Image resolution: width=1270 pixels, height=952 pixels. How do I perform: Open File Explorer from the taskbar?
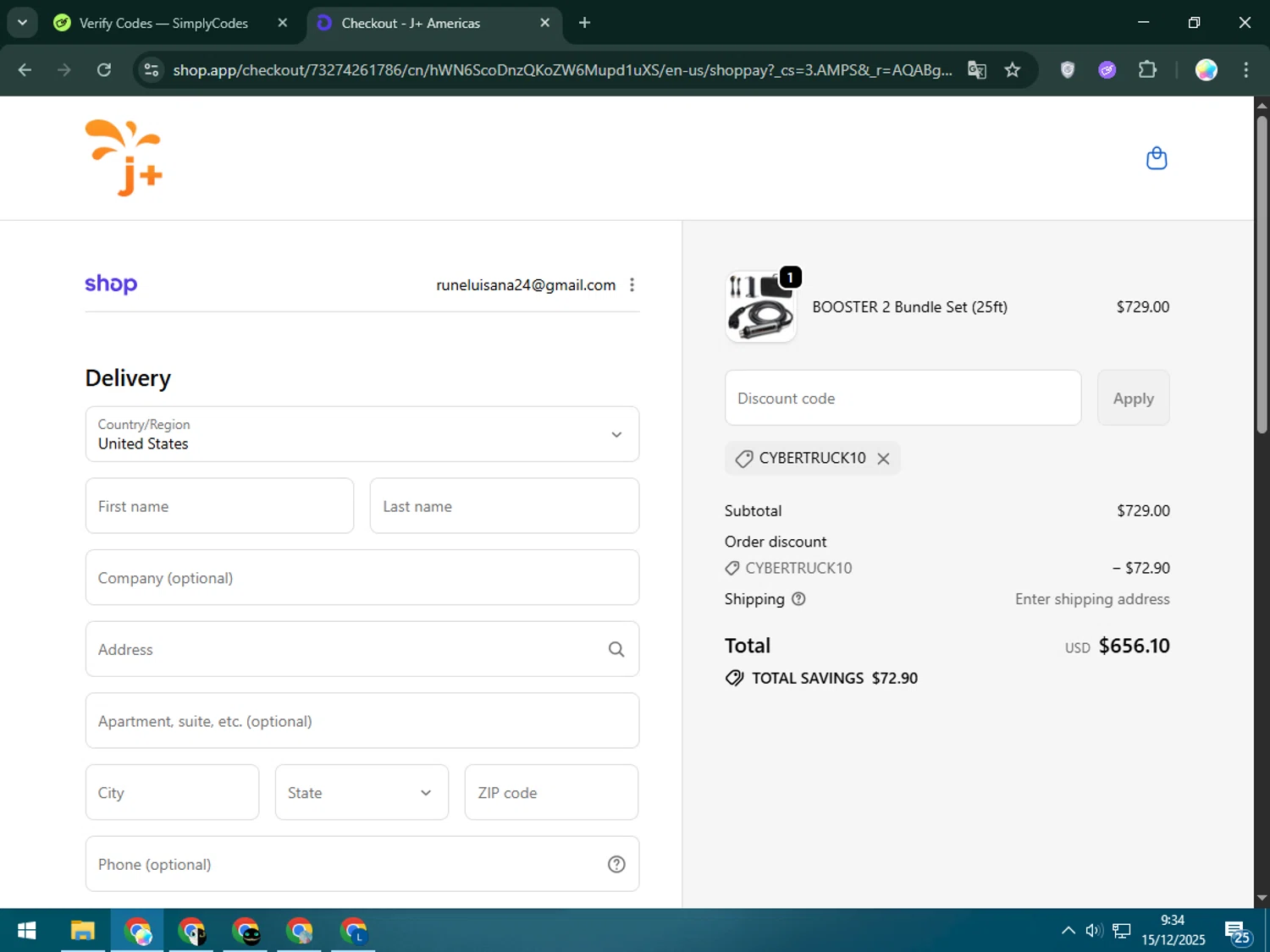tap(82, 931)
